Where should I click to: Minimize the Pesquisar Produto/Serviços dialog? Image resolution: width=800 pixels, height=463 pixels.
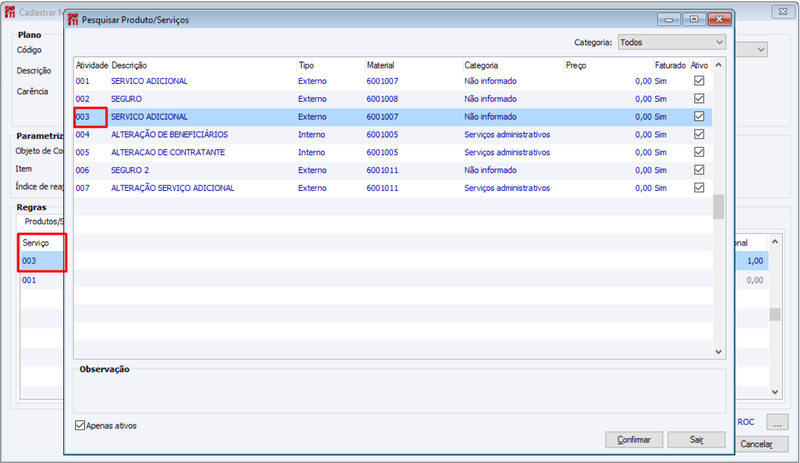tap(669, 19)
